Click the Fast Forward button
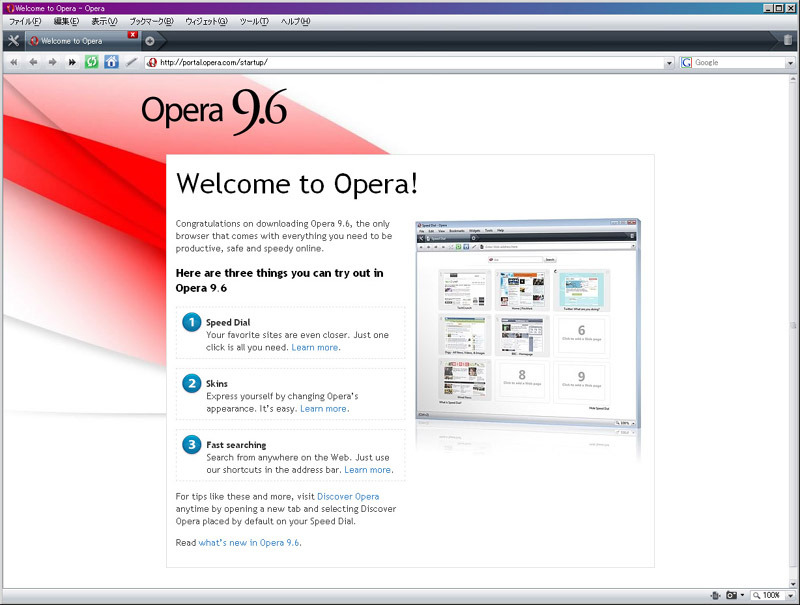 click(72, 62)
